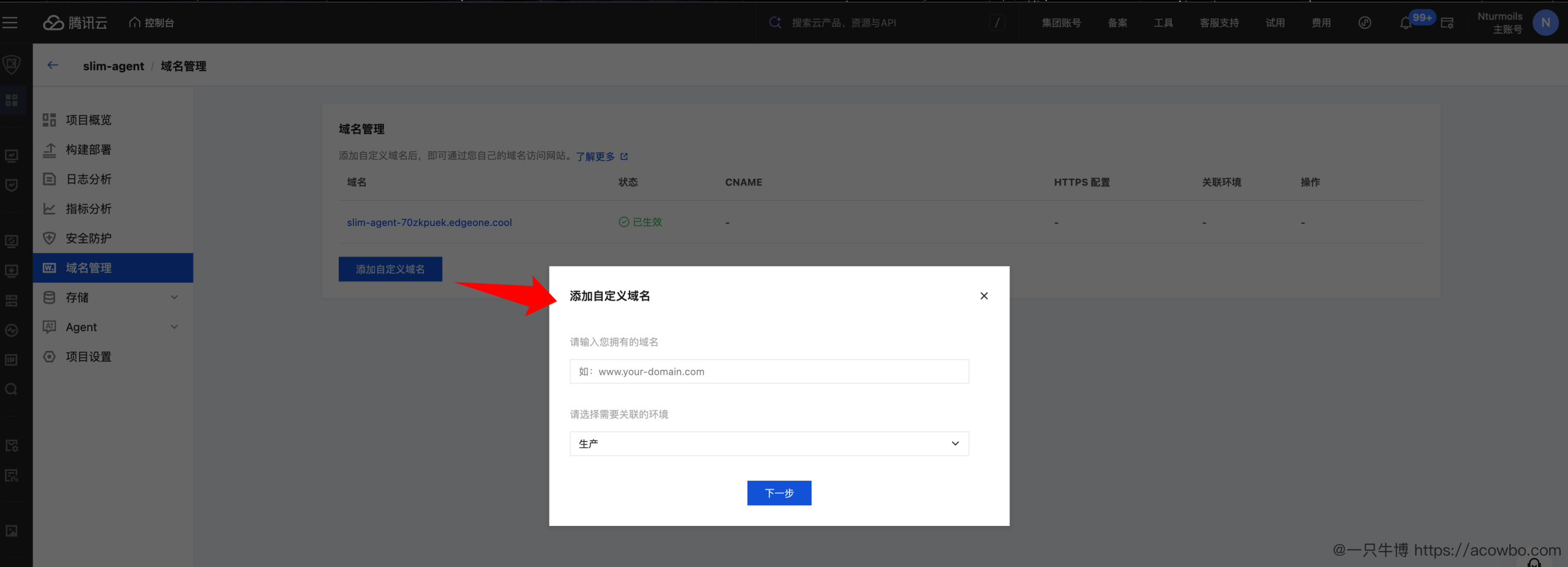The width and height of the screenshot is (1568, 567).
Task: Click the 构建部署 upload icon
Action: point(50,149)
